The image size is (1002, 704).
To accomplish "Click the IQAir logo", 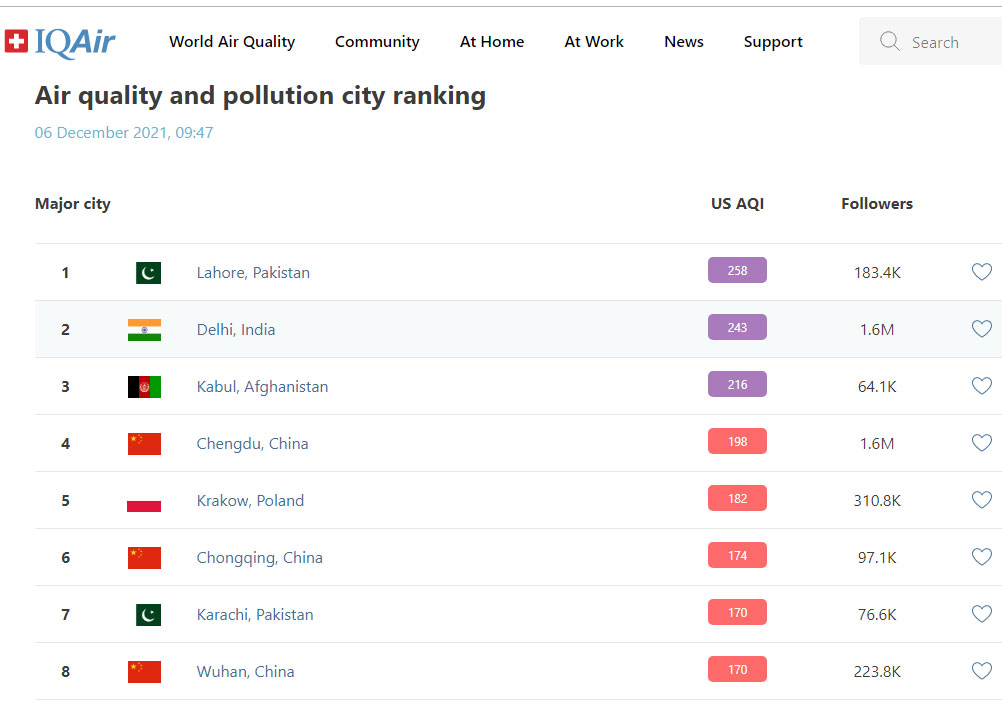I will (x=60, y=42).
